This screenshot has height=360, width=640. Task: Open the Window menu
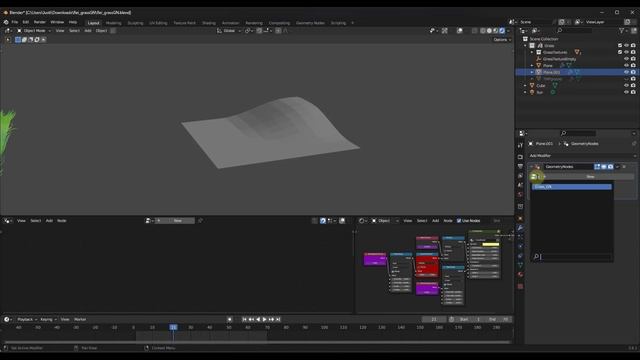57,22
